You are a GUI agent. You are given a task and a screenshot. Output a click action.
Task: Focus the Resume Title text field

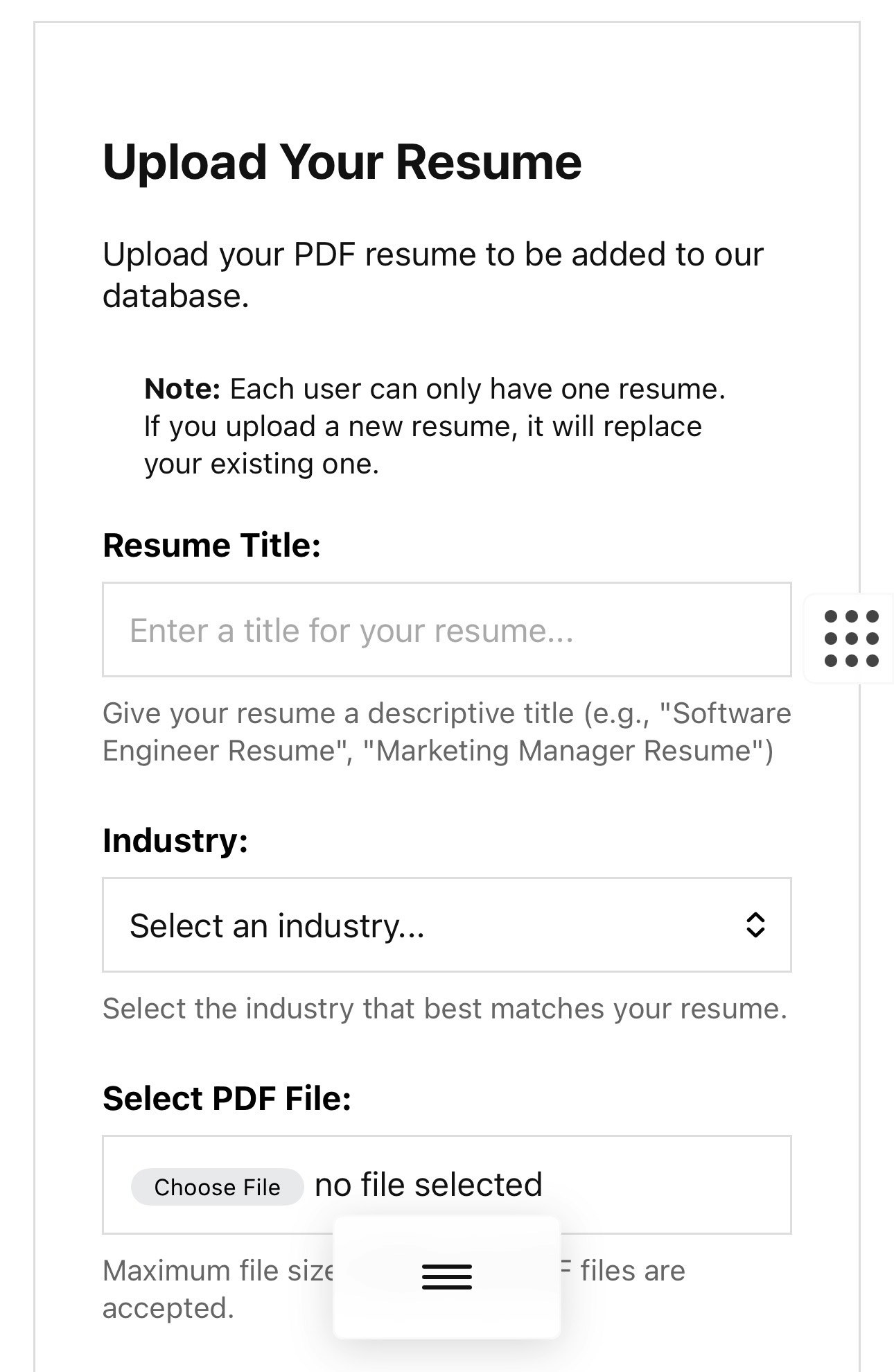[447, 629]
